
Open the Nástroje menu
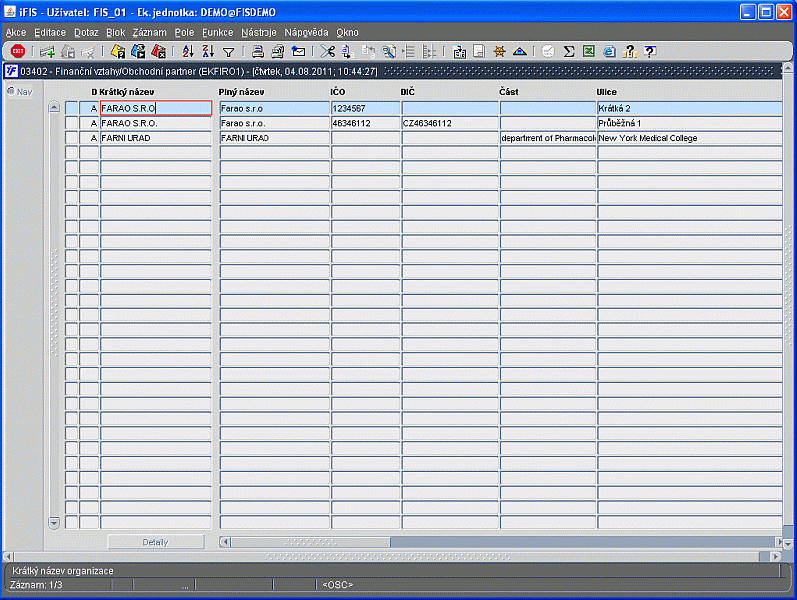pos(259,33)
